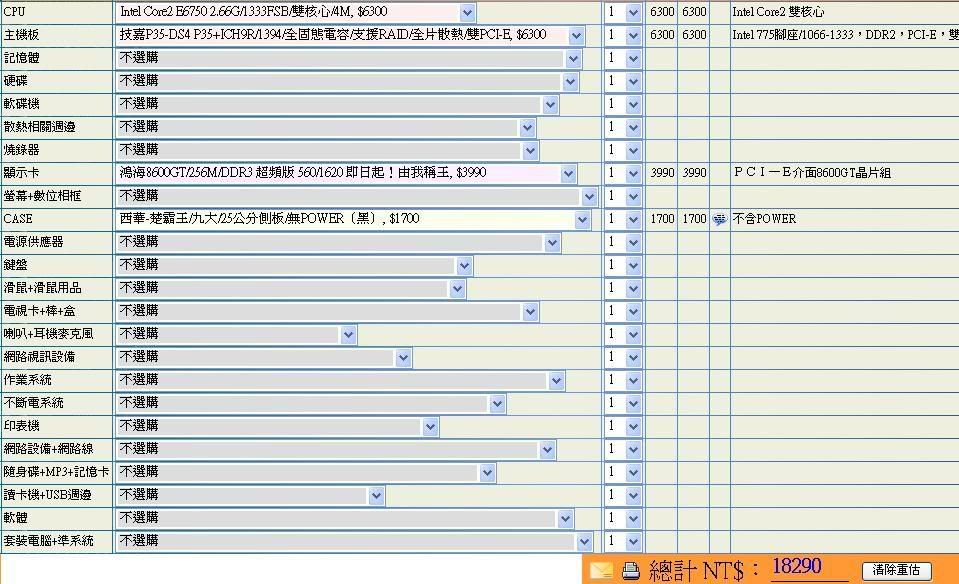Screen dimensions: 959x584
Task: Expand the 作業系統 operating system dropdown
Action: (x=340, y=380)
